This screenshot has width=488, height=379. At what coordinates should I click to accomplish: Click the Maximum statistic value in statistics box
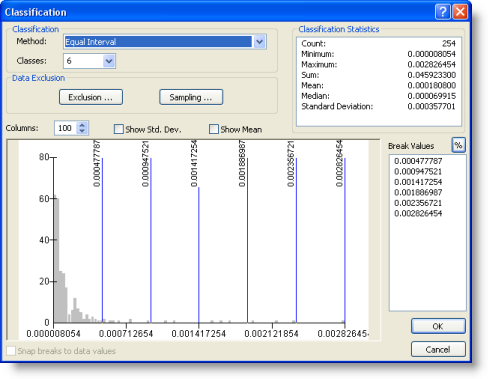pos(432,64)
